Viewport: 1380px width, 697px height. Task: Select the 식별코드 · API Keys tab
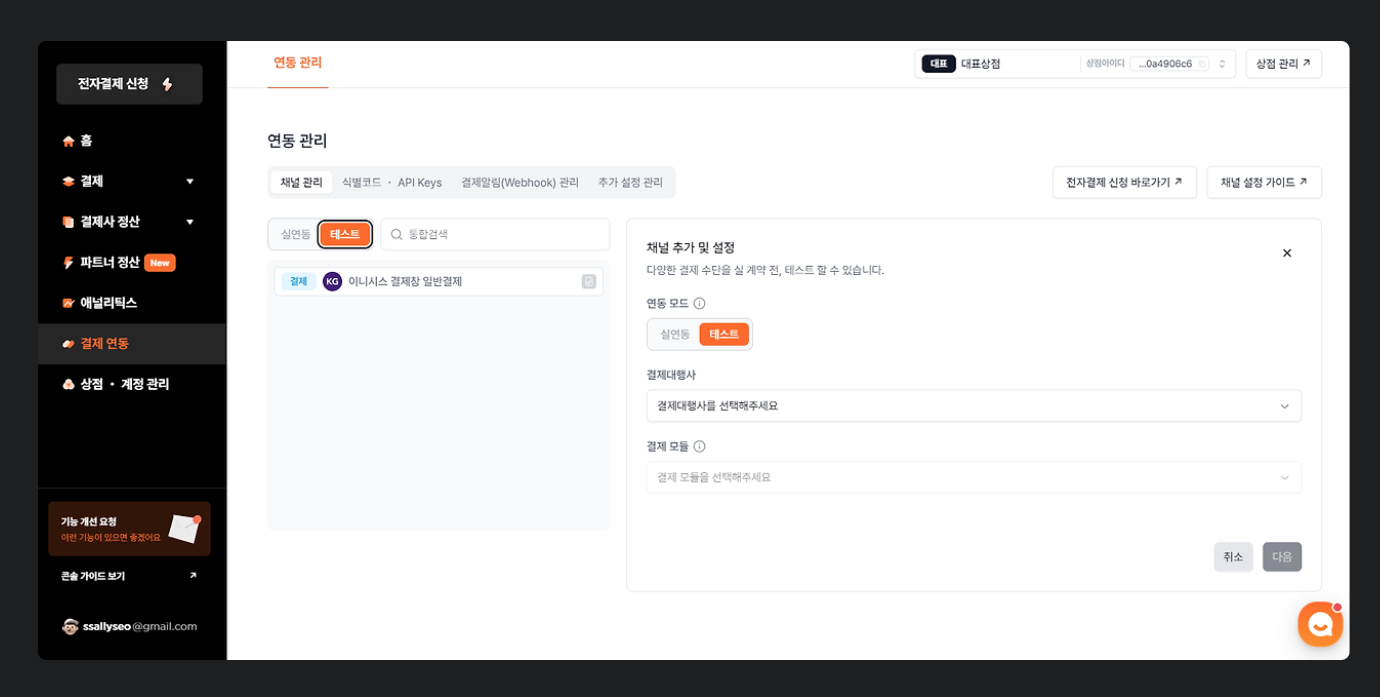(x=392, y=182)
